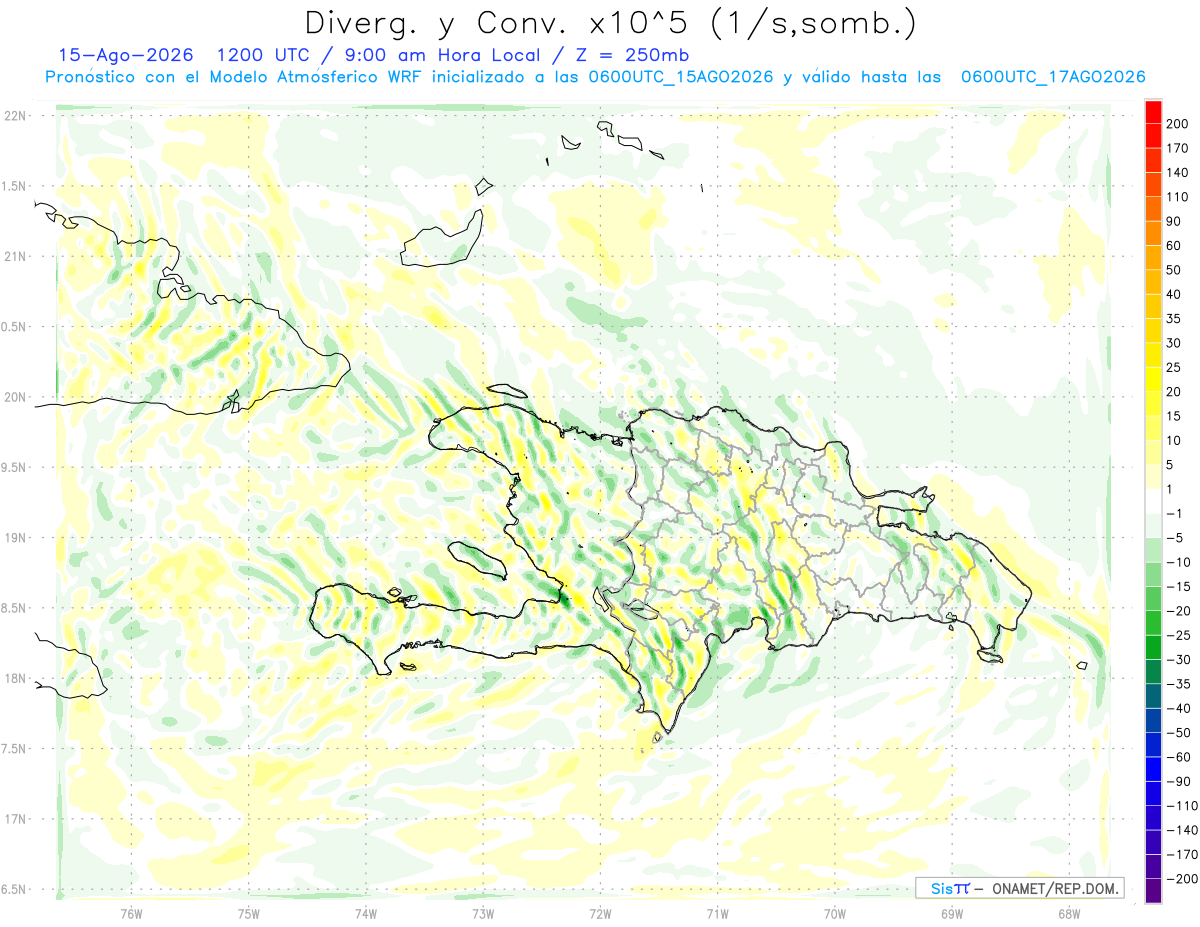Click the negative "-170" colorbar label
The height and width of the screenshot is (927, 1200).
pos(1180,855)
